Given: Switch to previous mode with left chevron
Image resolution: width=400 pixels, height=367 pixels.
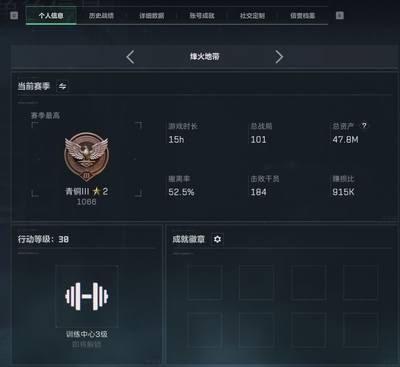Looking at the screenshot, I should pos(130,57).
